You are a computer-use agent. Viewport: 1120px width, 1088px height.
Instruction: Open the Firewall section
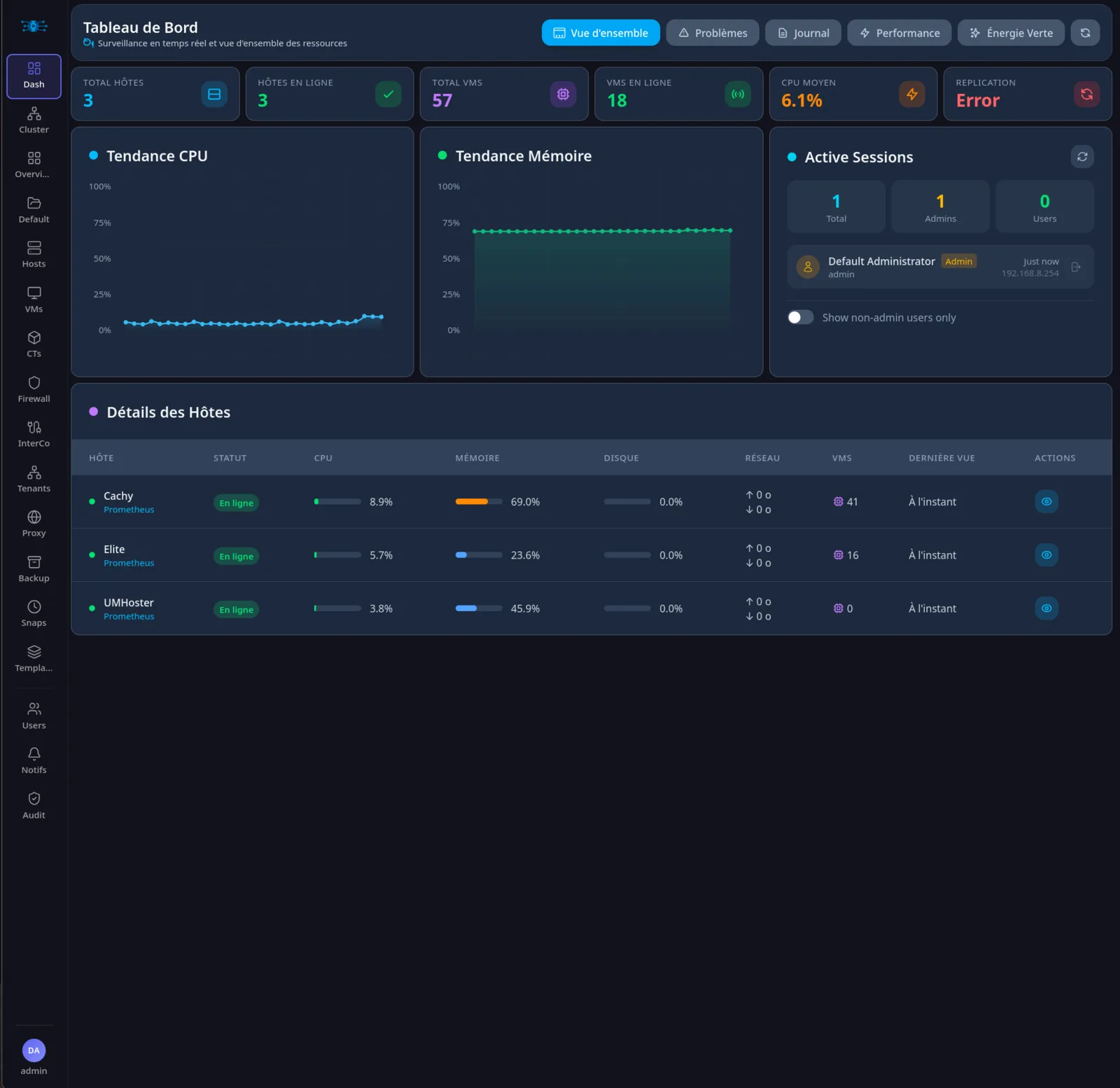pos(34,390)
